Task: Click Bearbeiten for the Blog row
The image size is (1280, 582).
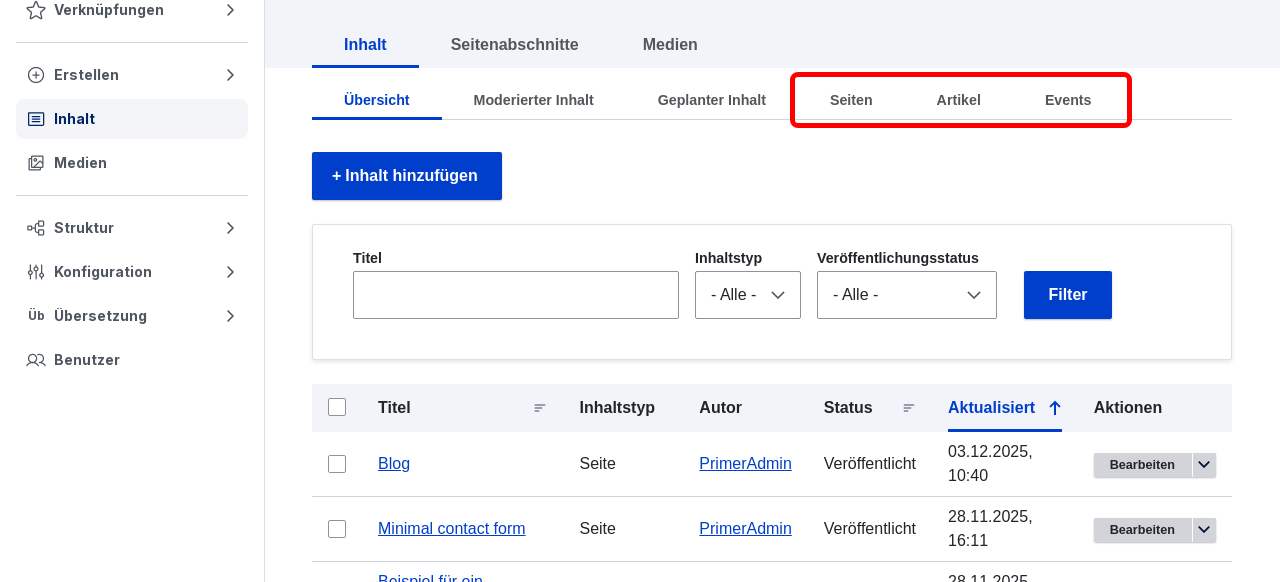Action: [1142, 465]
